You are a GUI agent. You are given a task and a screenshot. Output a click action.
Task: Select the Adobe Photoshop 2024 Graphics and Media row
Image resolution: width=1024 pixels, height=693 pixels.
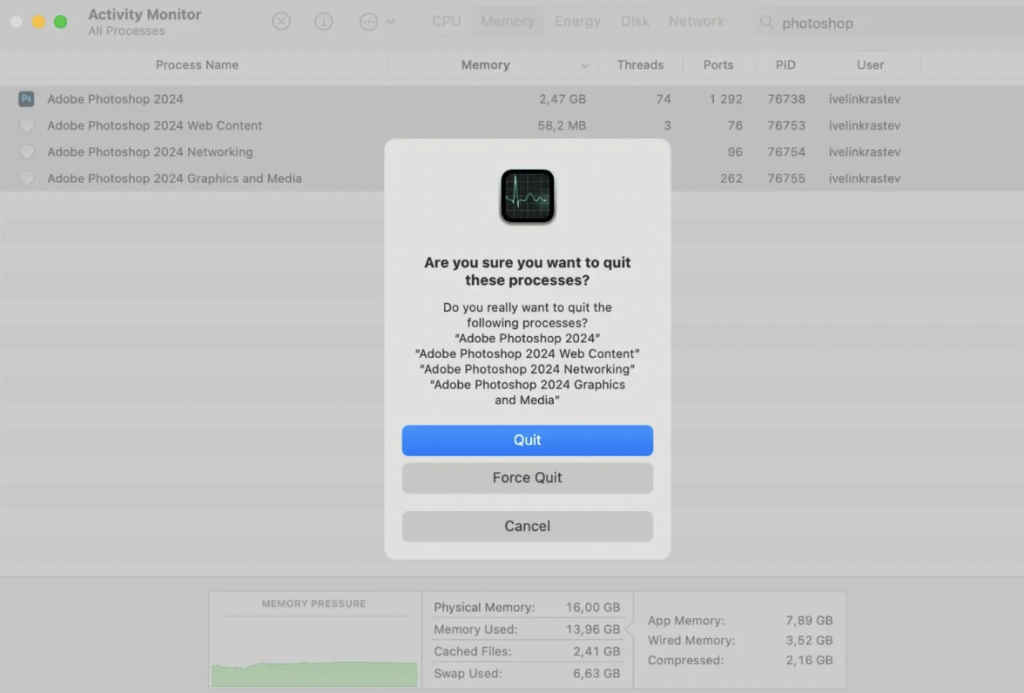click(174, 179)
